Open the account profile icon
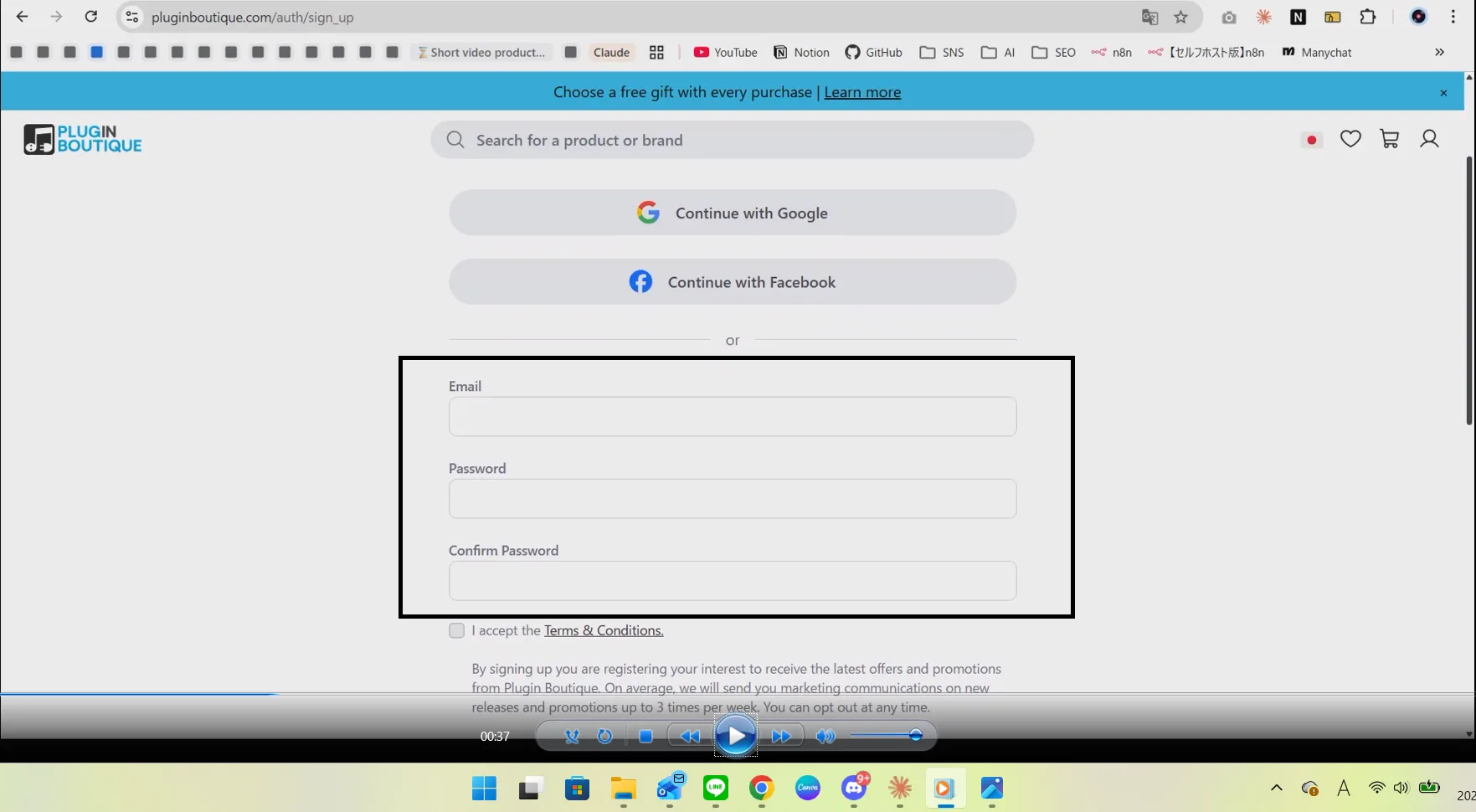 pos(1429,138)
